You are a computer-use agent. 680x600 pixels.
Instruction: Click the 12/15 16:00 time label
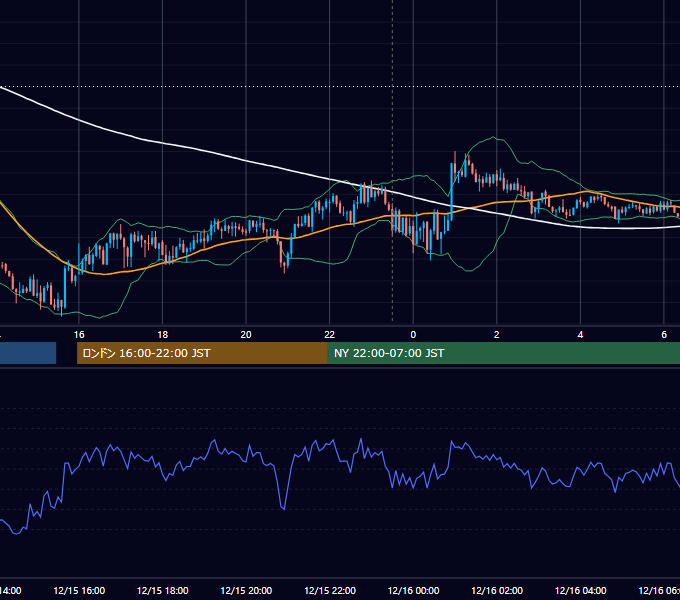[79, 591]
